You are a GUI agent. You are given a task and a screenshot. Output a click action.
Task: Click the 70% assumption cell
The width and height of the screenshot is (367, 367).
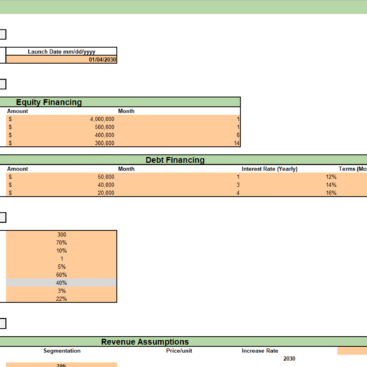tap(61, 243)
